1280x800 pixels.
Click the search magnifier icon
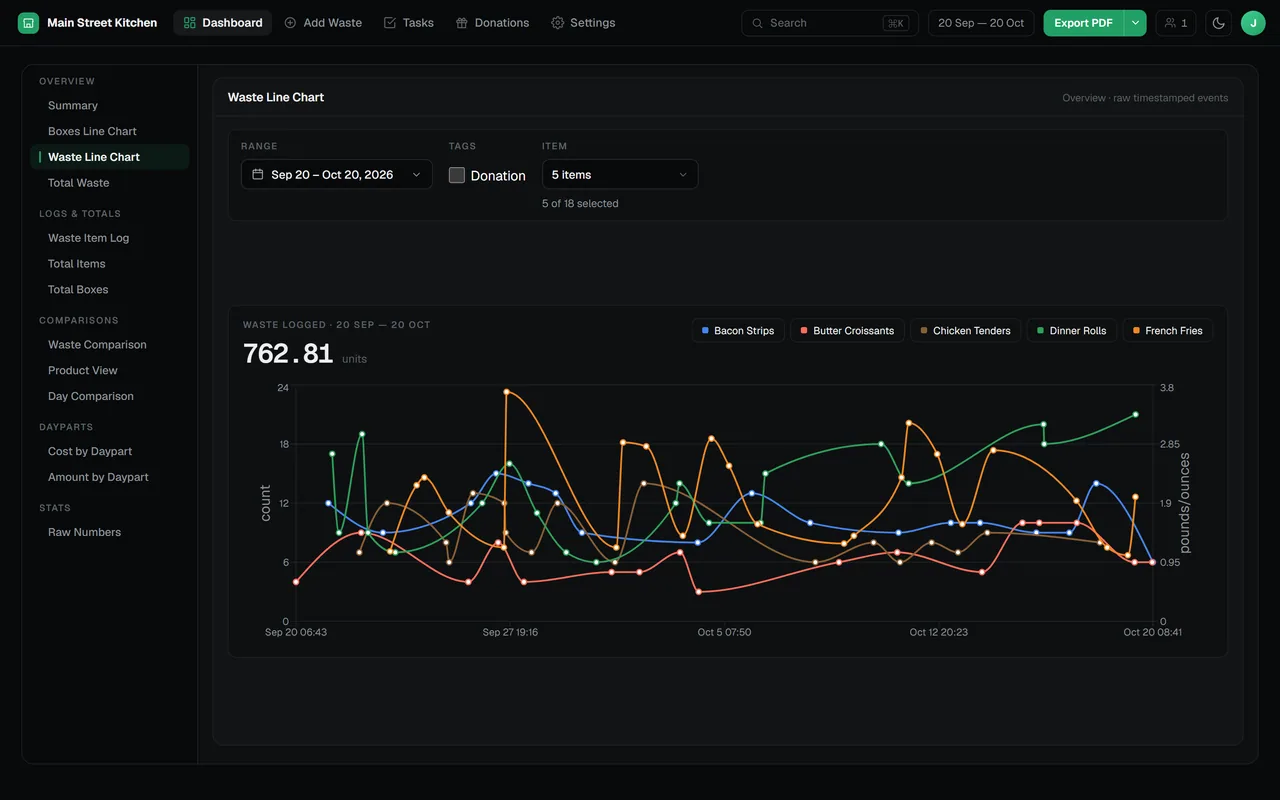click(758, 23)
